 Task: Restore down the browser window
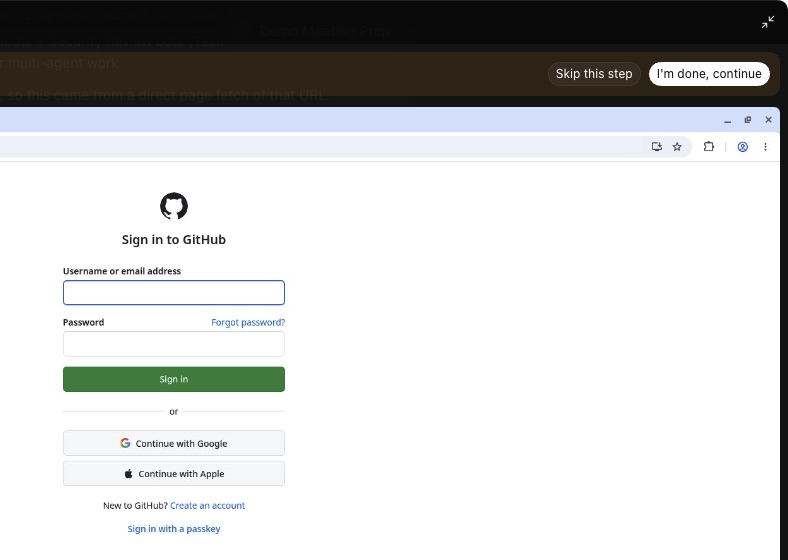coord(748,120)
